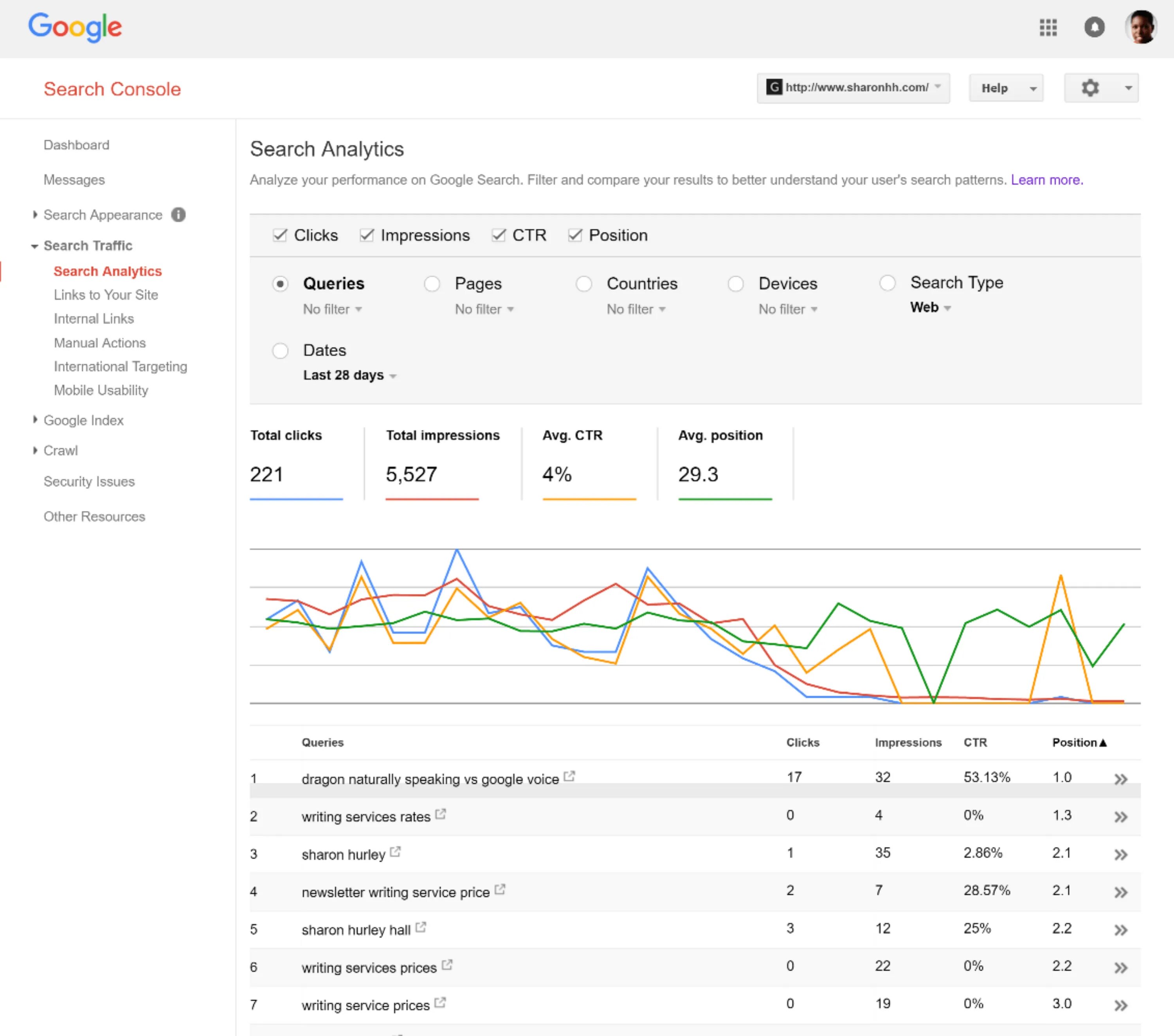This screenshot has height=1036, width=1174.
Task: Uncheck the Impressions checkbox
Action: tap(366, 235)
